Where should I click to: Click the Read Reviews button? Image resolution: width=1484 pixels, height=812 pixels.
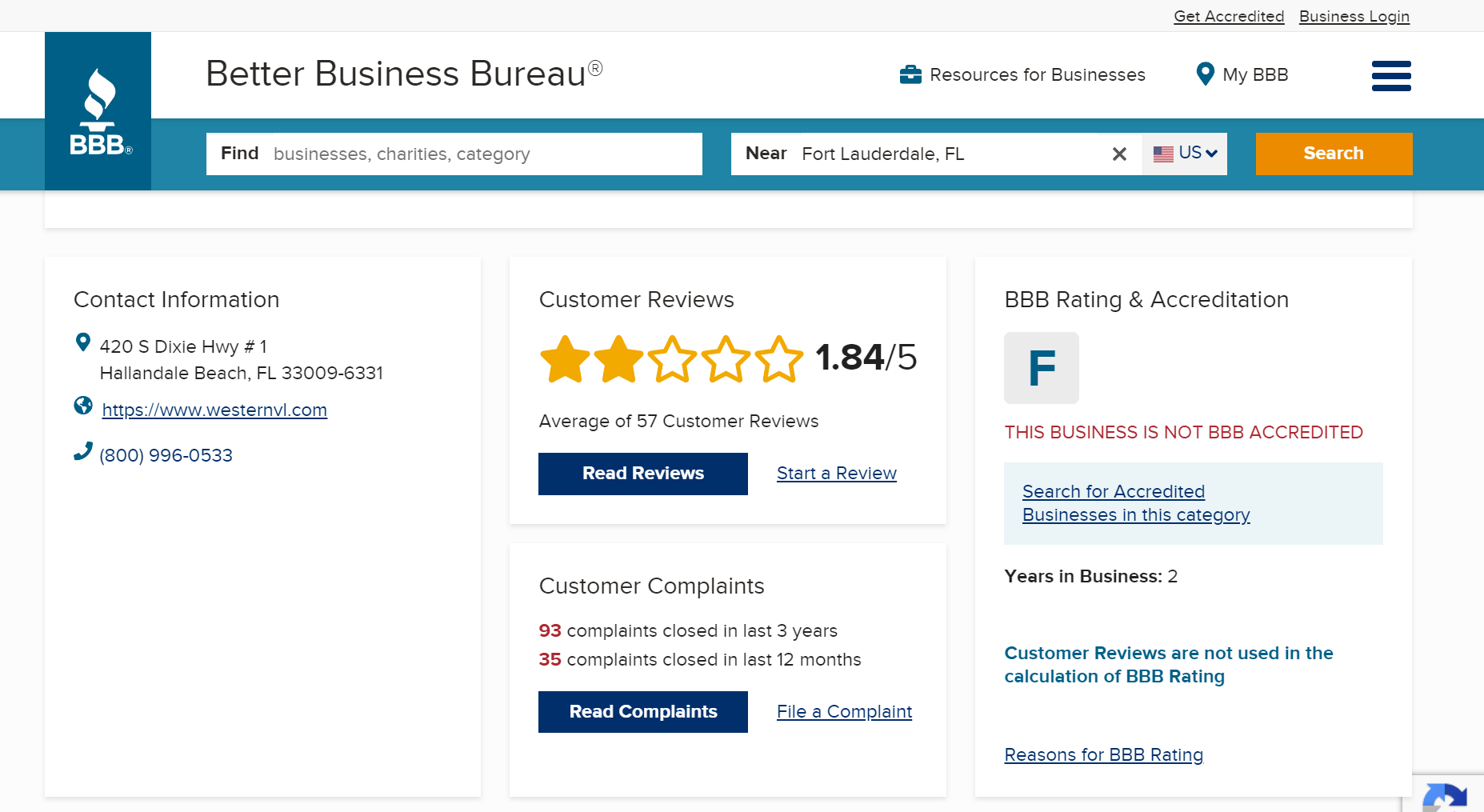click(643, 474)
